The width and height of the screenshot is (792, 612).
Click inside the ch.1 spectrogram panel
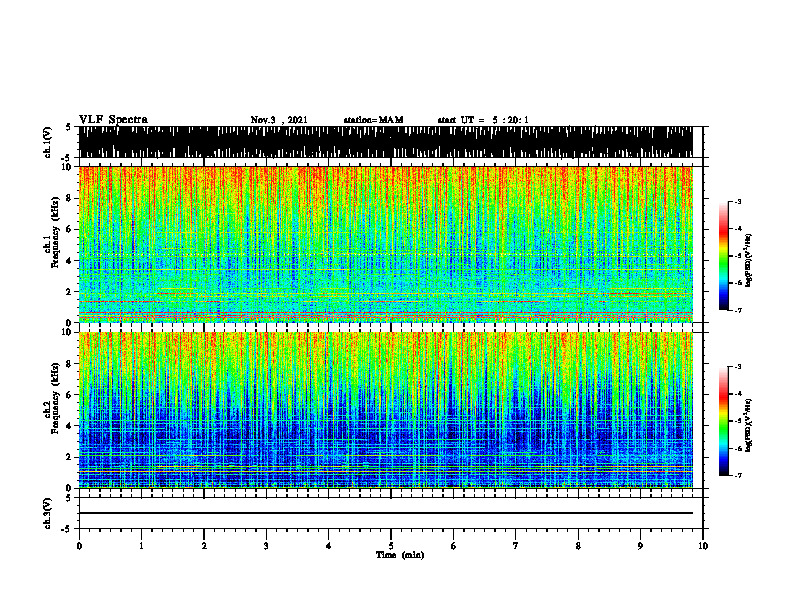pyautogui.click(x=385, y=244)
